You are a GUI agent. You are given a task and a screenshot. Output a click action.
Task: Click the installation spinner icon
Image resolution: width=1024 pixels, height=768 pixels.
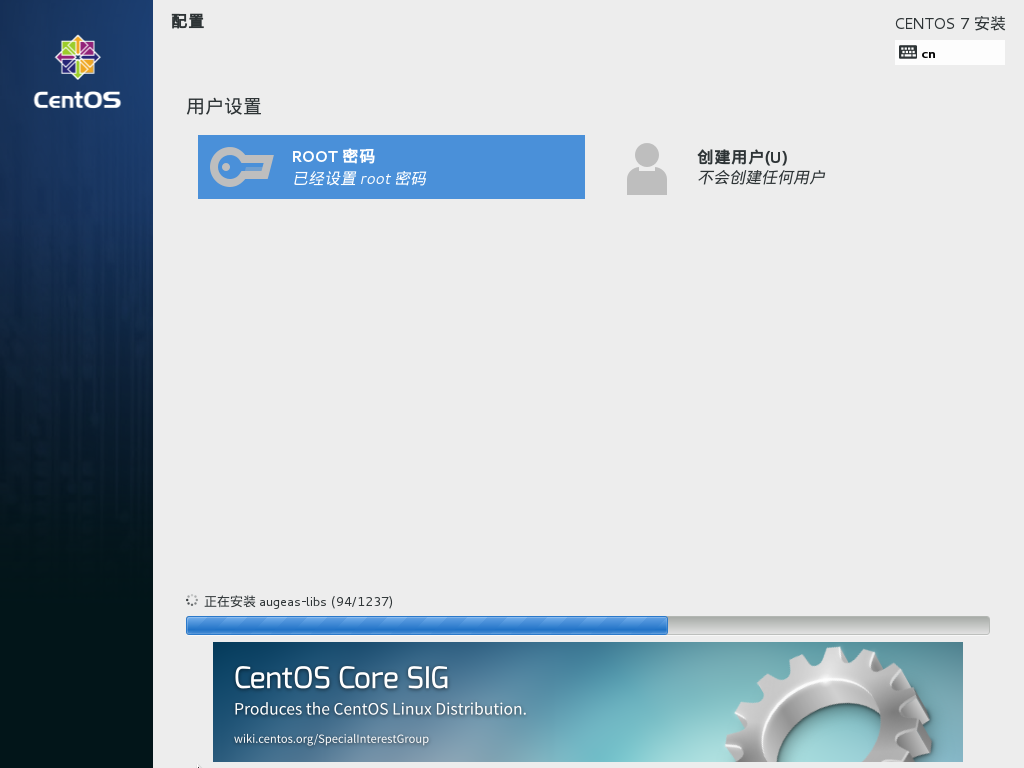[x=192, y=601]
